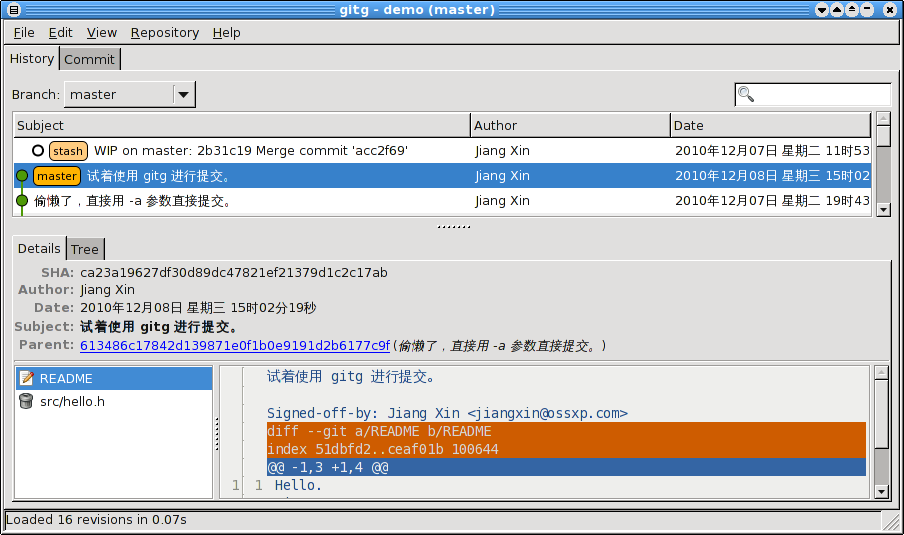
Task: Click the horizontal pane divider handle dots
Action: (x=454, y=227)
